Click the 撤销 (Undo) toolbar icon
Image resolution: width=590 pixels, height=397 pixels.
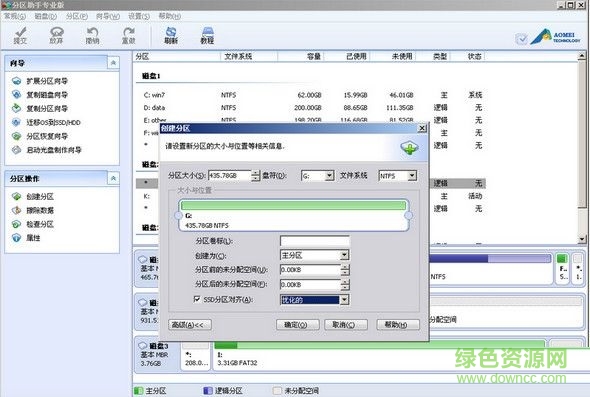[92, 35]
